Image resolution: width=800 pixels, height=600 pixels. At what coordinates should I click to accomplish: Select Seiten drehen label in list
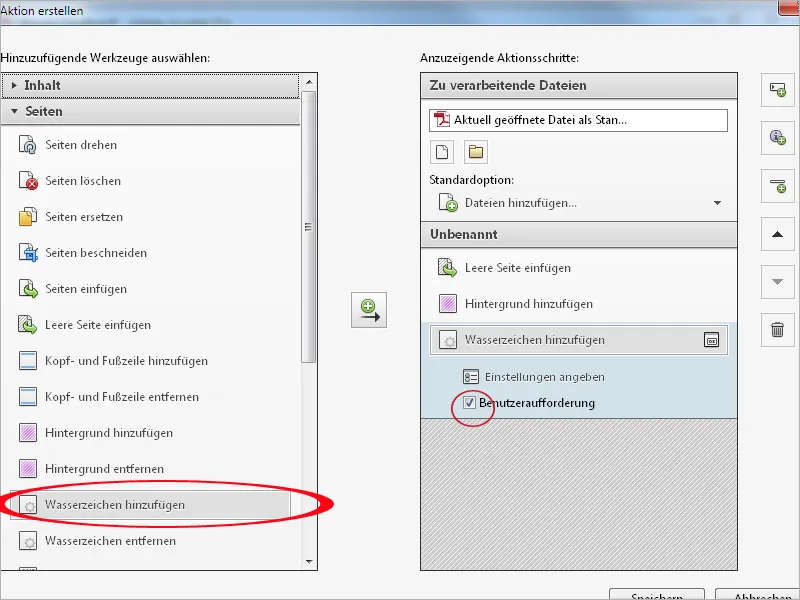pos(81,145)
